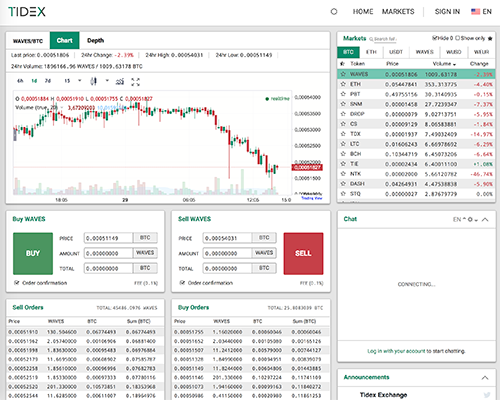Favorite the BCH market star

[x=343, y=154]
